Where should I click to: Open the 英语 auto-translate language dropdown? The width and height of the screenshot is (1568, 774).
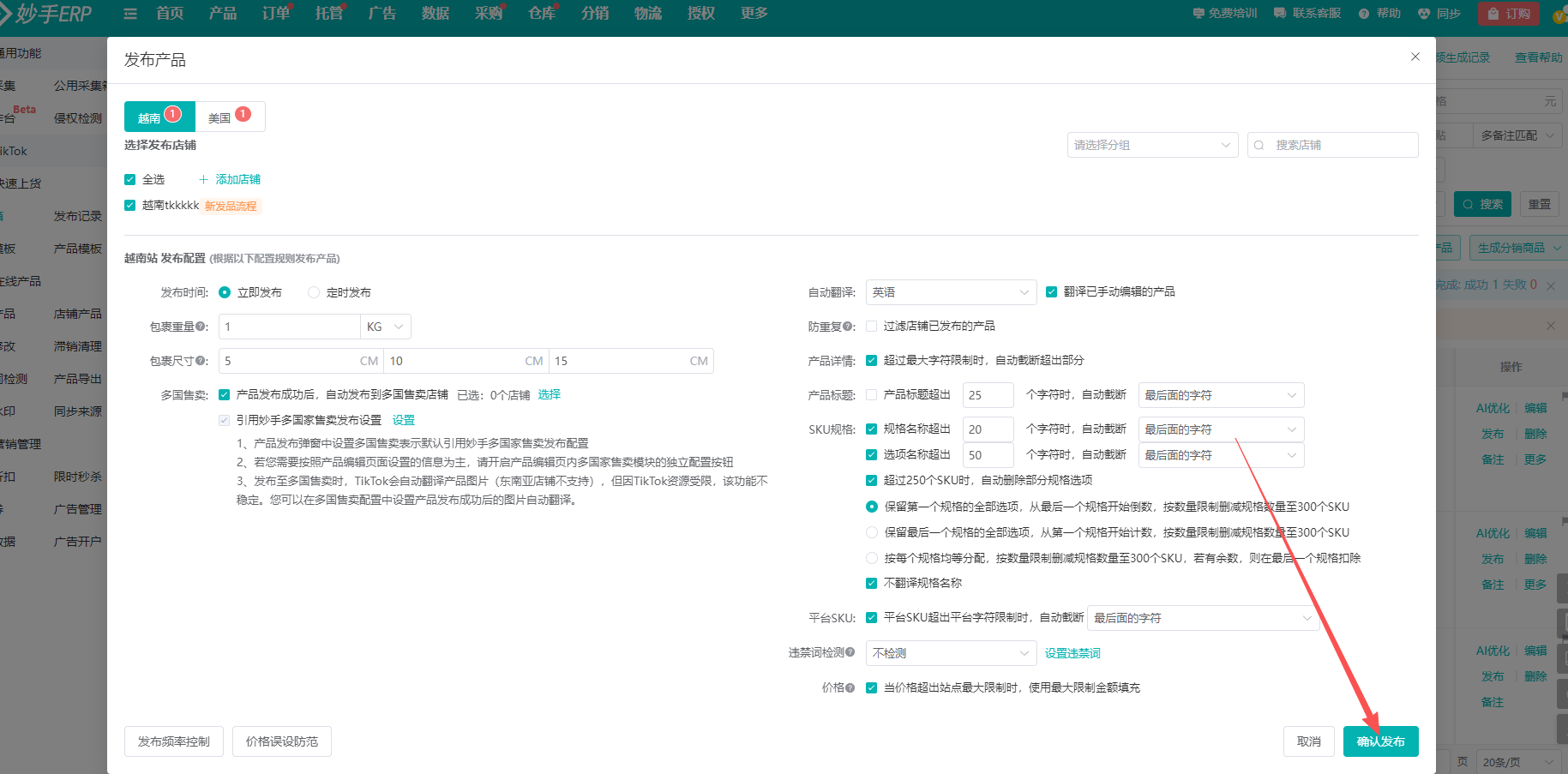coord(951,292)
